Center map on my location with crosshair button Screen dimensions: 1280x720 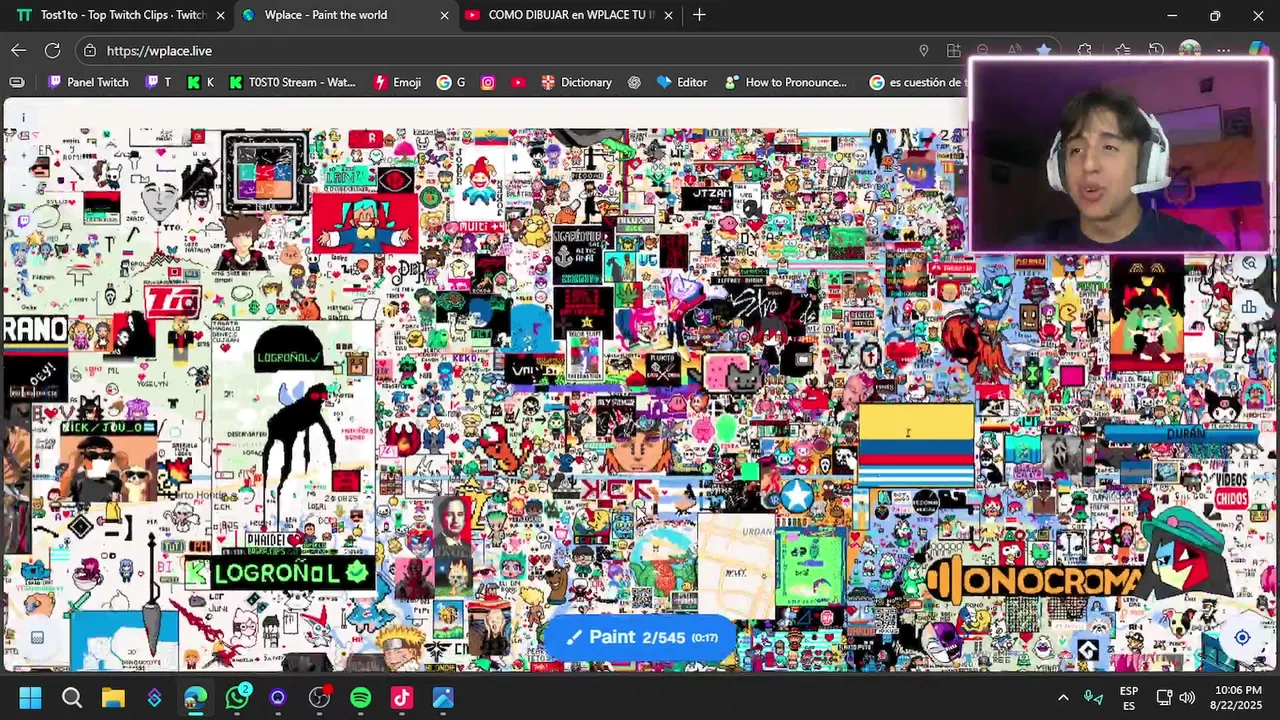[1242, 638]
